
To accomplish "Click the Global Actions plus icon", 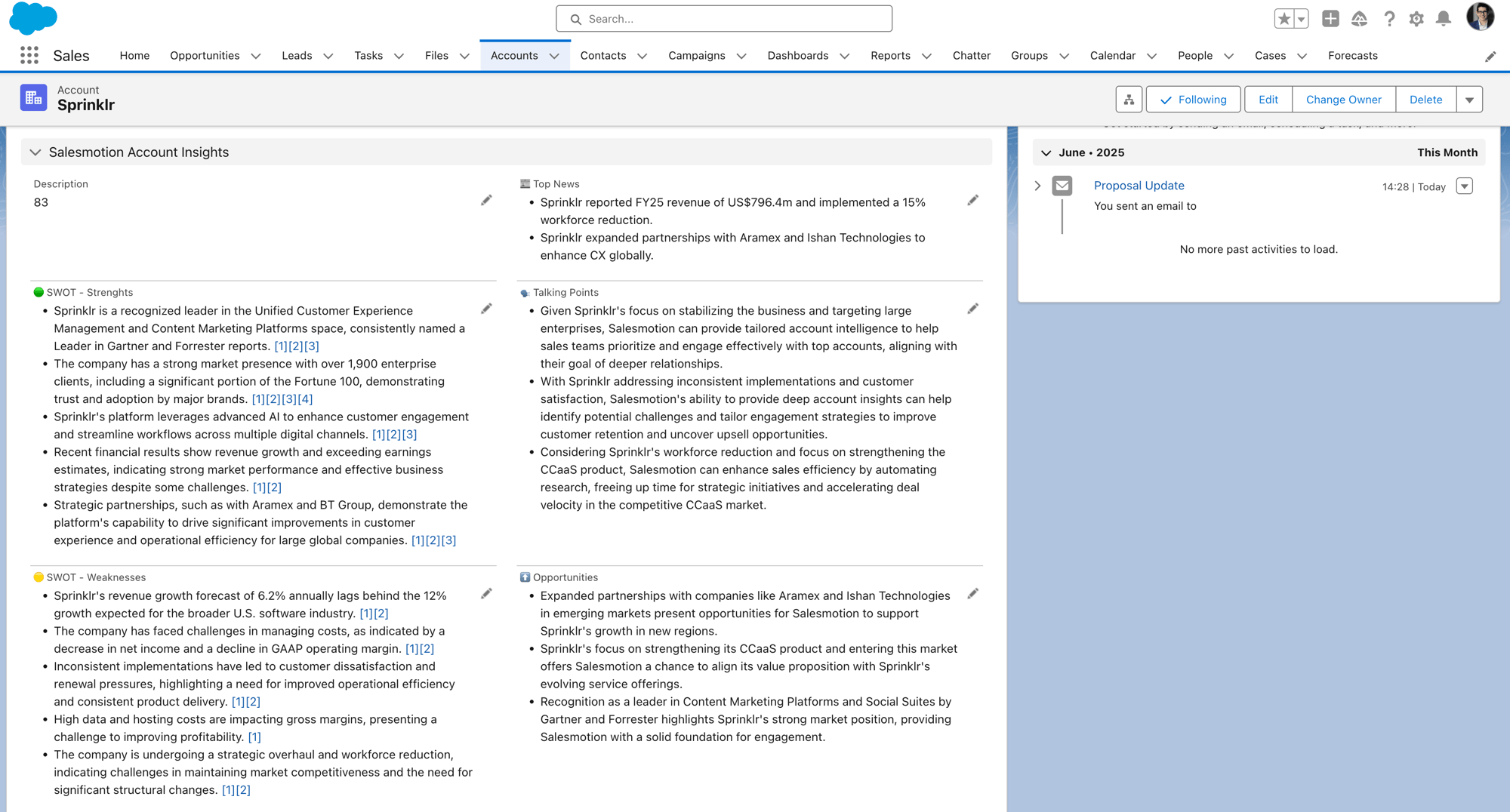I will click(x=1330, y=19).
